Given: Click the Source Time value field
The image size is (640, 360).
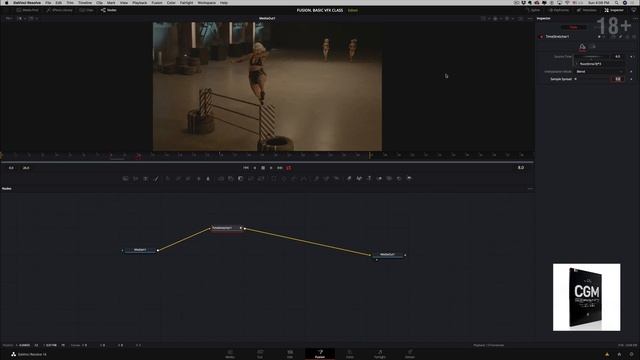Looking at the screenshot, I should point(618,56).
